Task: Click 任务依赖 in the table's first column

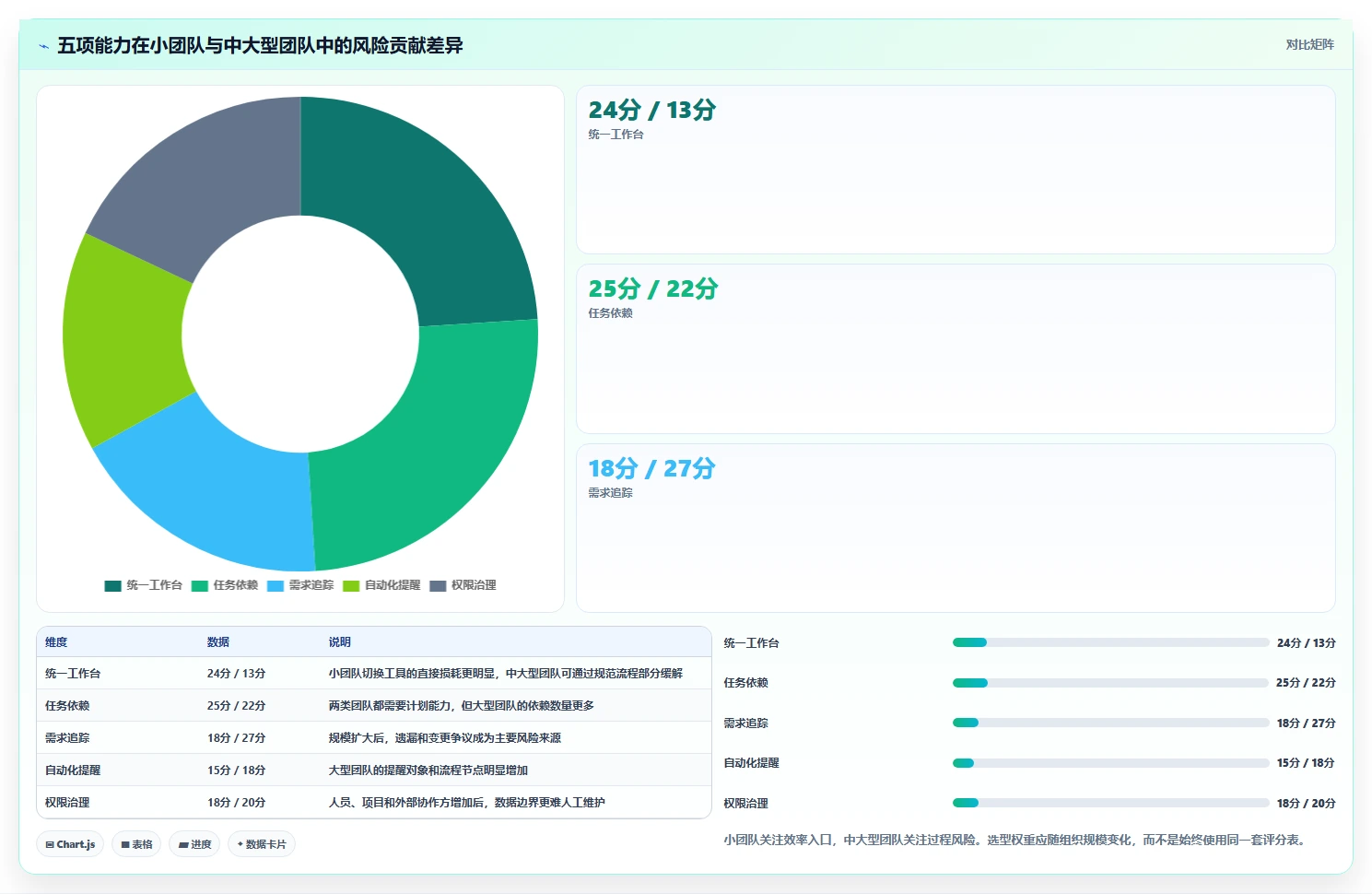Action: click(67, 706)
